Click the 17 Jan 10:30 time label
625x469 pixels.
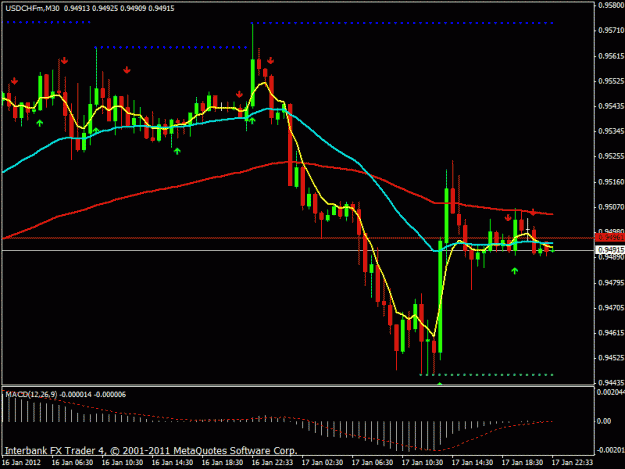point(422,463)
